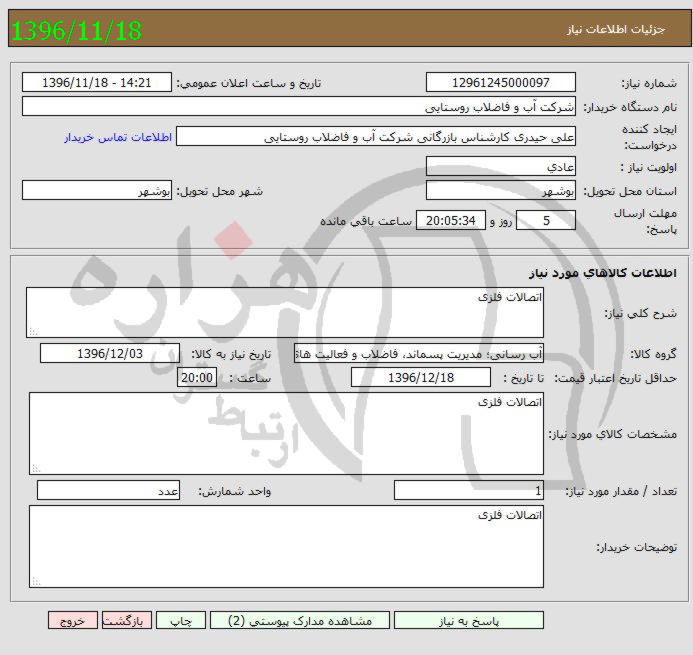693x655 pixels.
Task: Click the price validity date field 1396/12/18
Action: tap(421, 377)
